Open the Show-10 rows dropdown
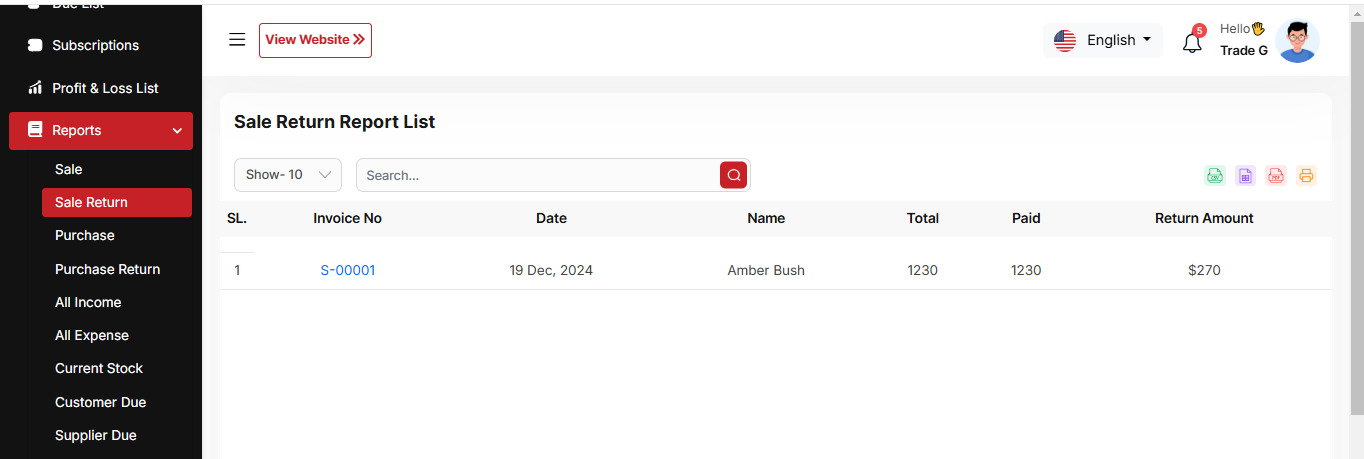Screen dimensions: 1364x459 (288, 175)
